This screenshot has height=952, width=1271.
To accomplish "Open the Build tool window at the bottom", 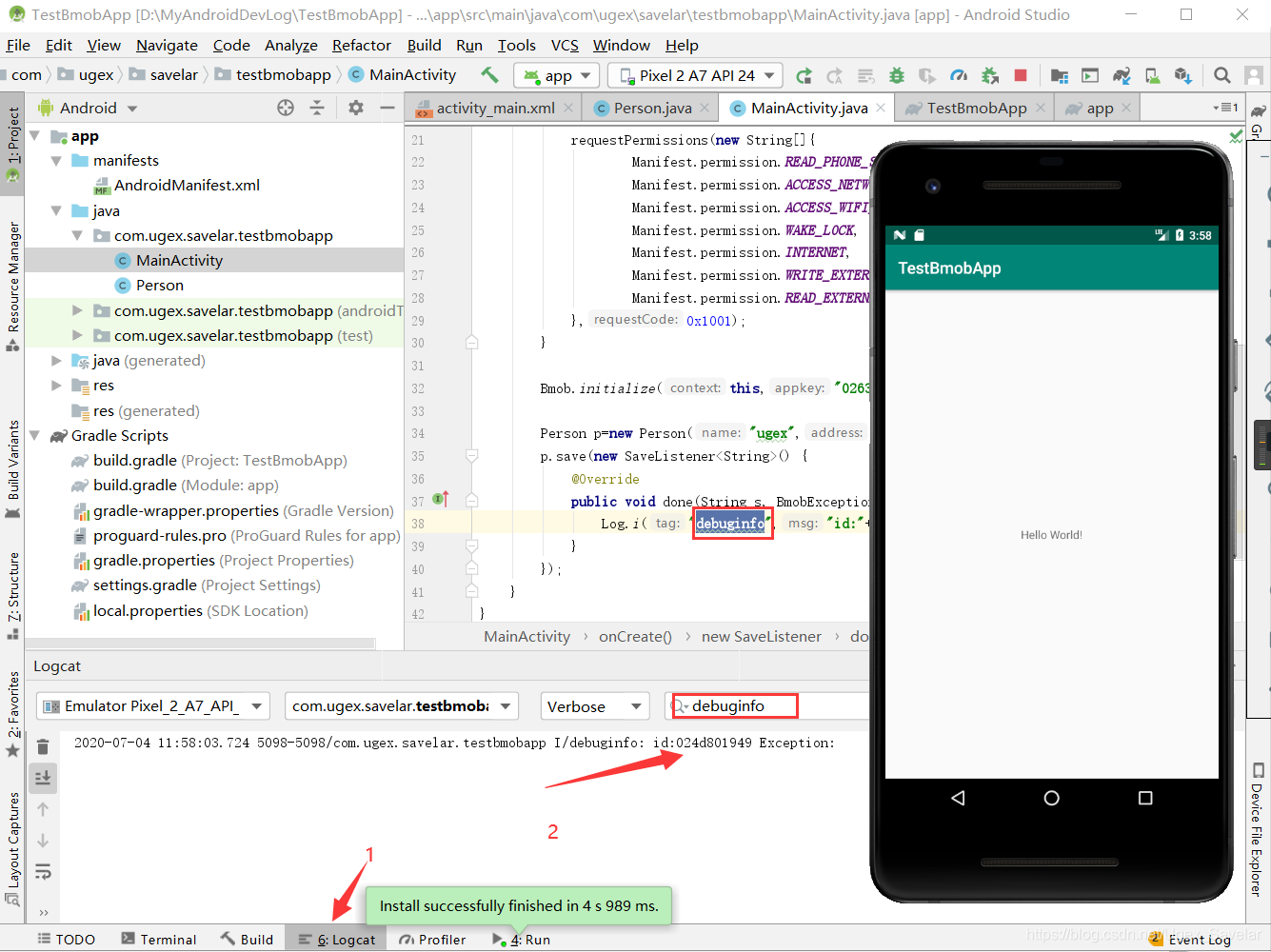I will point(248,939).
